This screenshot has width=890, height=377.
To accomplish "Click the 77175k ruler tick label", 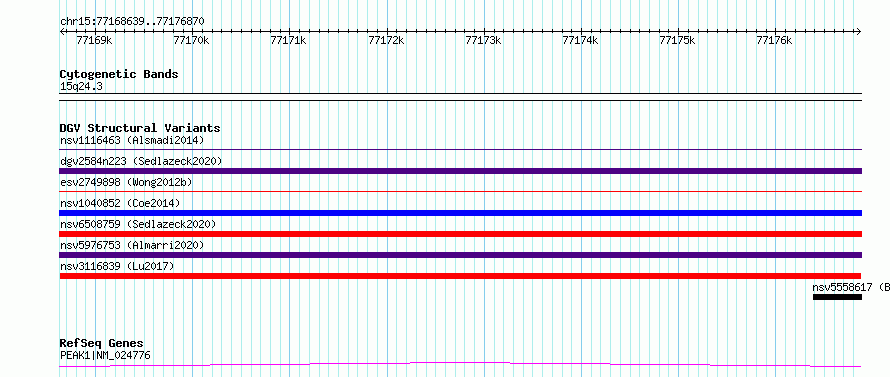I will pyautogui.click(x=677, y=40).
